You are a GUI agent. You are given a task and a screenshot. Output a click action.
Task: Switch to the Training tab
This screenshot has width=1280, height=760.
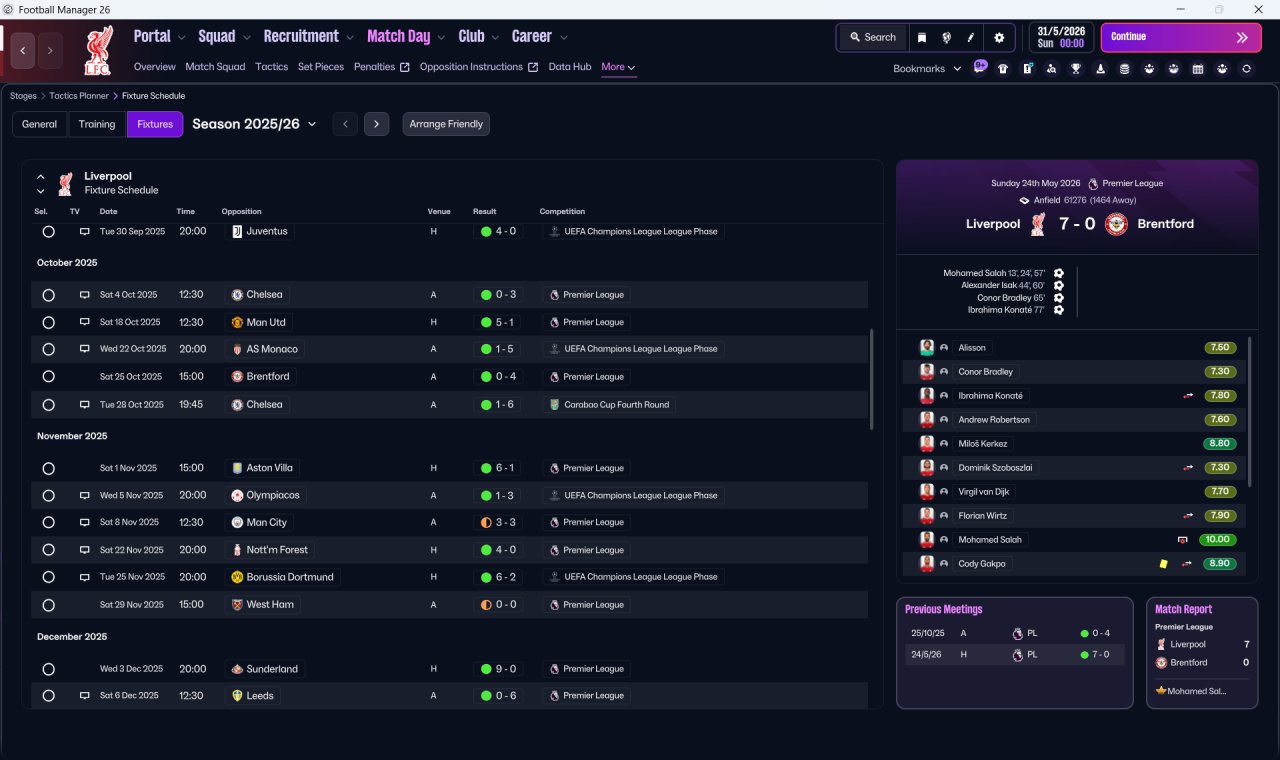tap(97, 124)
